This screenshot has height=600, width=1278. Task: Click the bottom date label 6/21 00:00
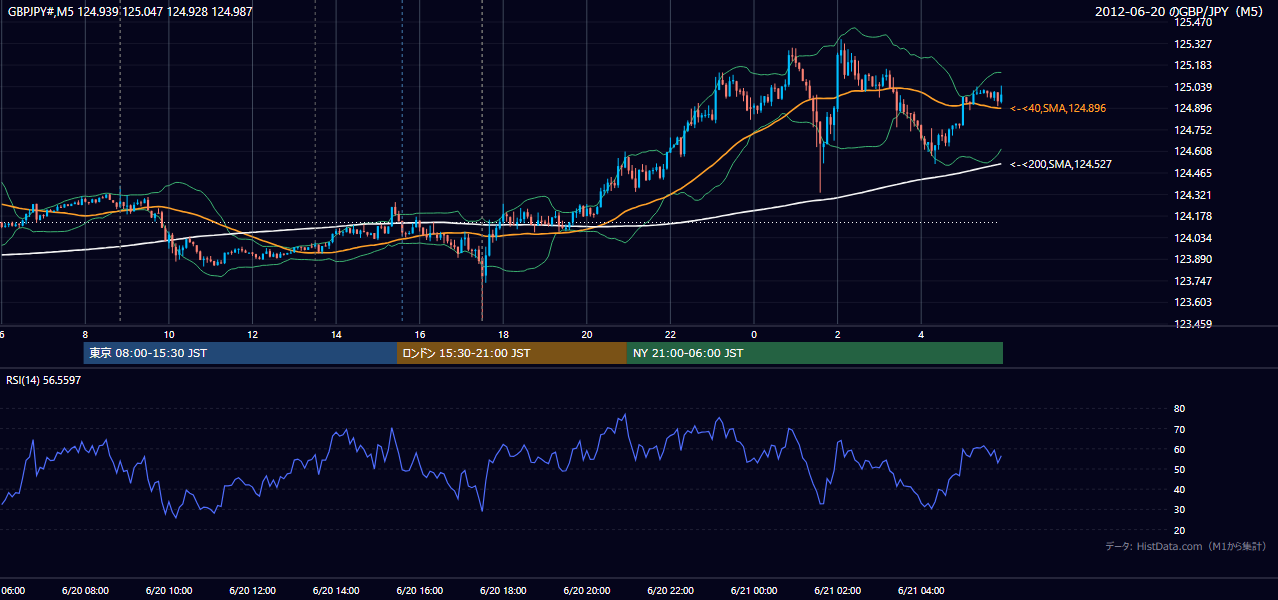pyautogui.click(x=753, y=591)
